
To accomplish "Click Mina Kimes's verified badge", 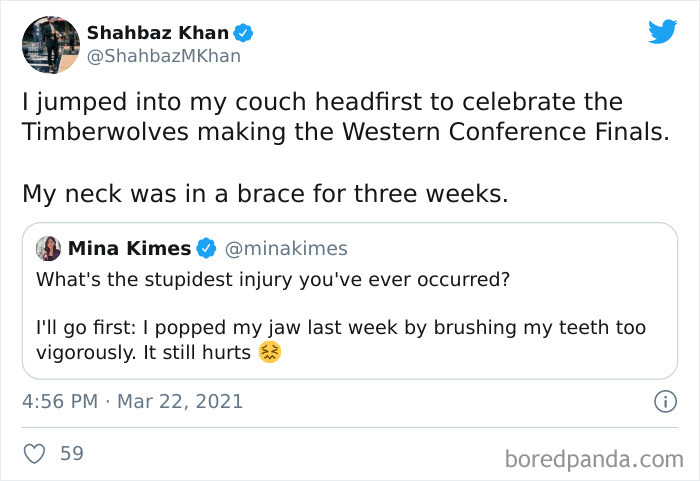I will (206, 247).
